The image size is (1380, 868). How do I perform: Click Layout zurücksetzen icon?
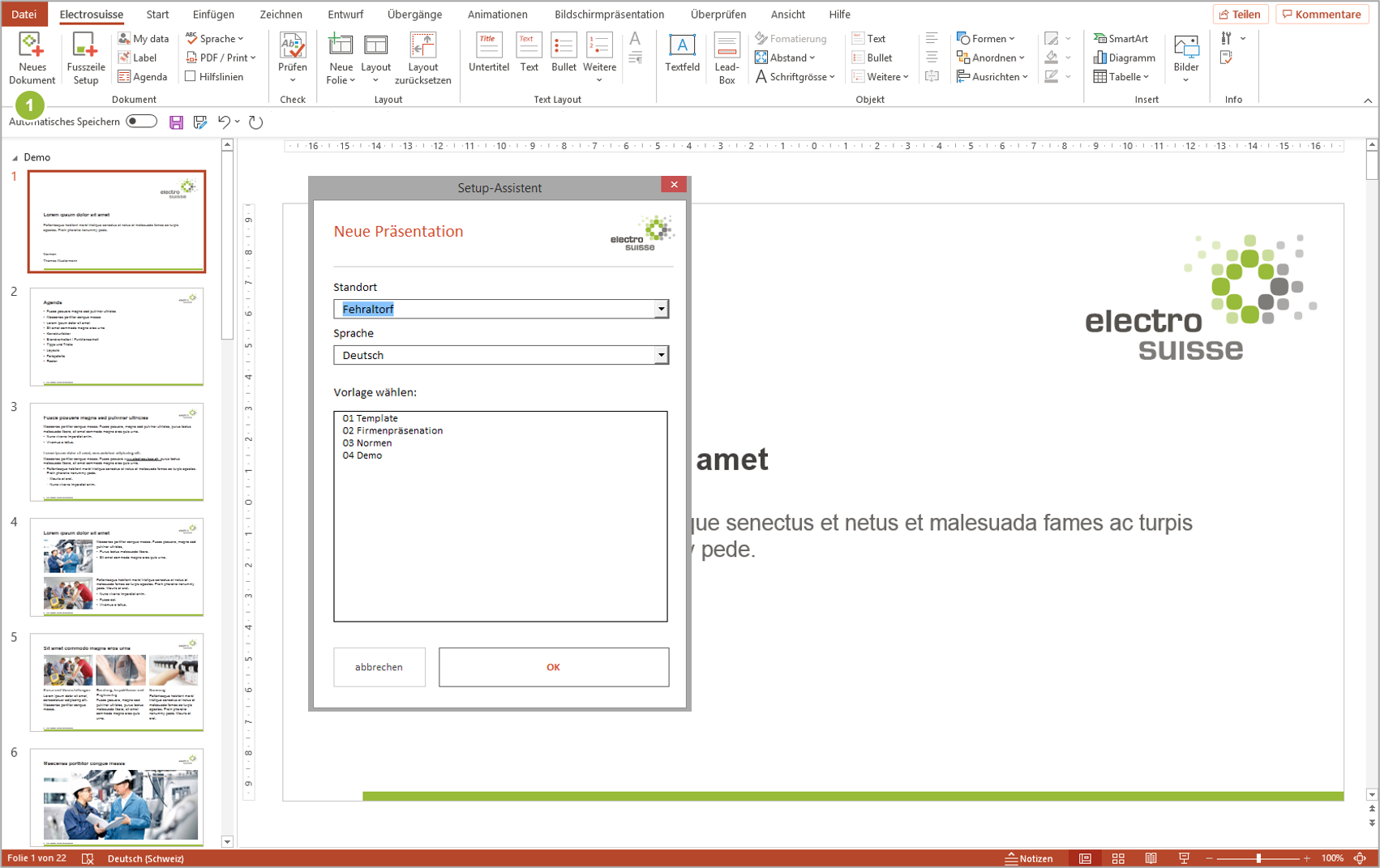(422, 46)
